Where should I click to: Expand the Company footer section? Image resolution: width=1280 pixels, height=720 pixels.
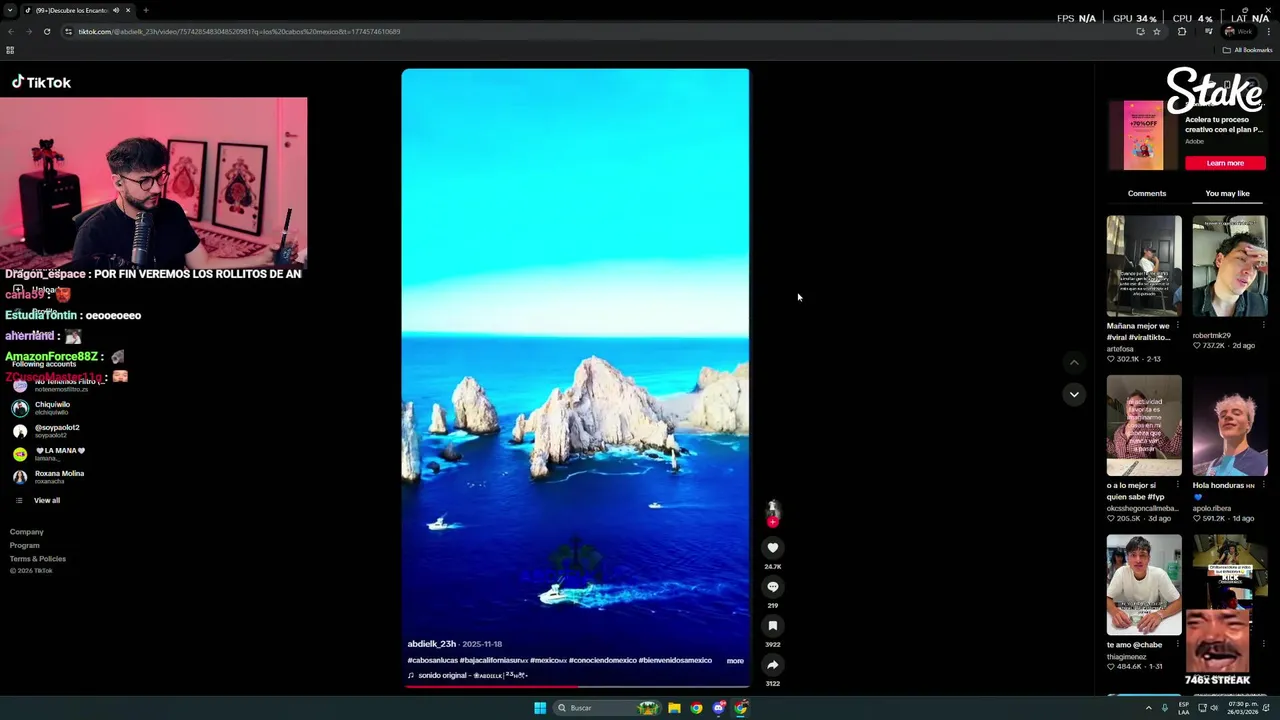tap(27, 532)
